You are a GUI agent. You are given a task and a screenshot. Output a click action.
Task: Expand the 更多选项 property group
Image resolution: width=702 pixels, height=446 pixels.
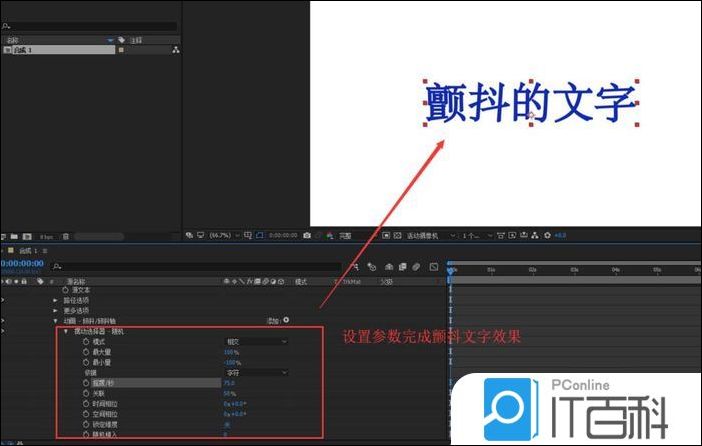(56, 310)
